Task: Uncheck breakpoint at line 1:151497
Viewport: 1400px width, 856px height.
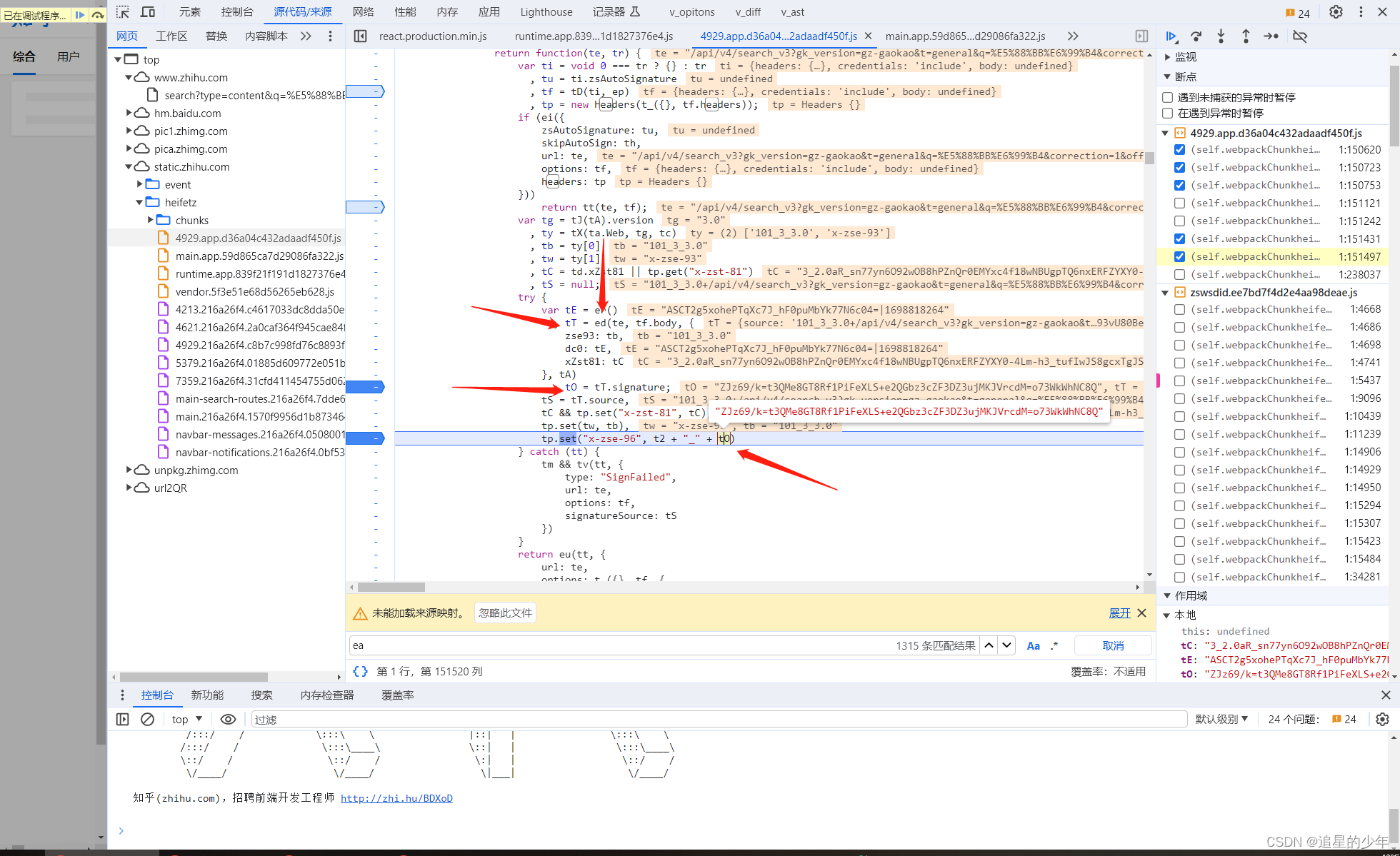Action: coord(1179,256)
